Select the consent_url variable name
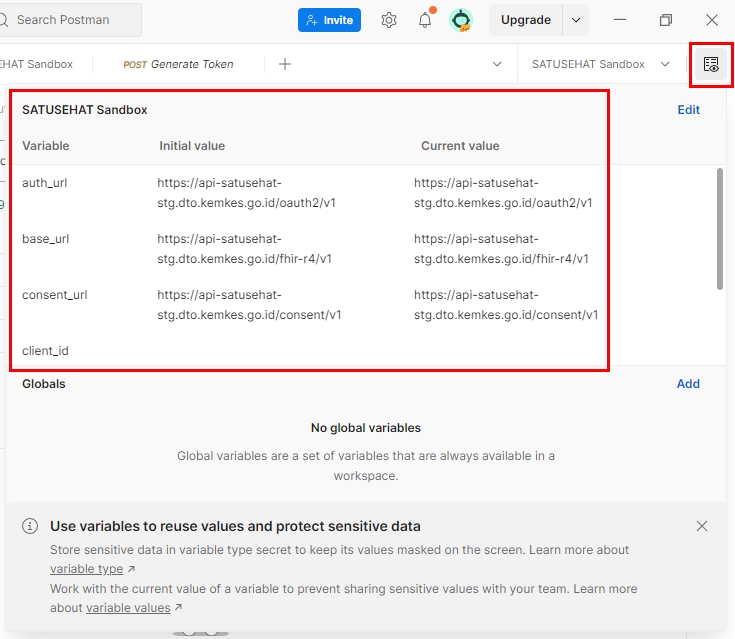Screen dimensions: 735x639 coord(54,295)
